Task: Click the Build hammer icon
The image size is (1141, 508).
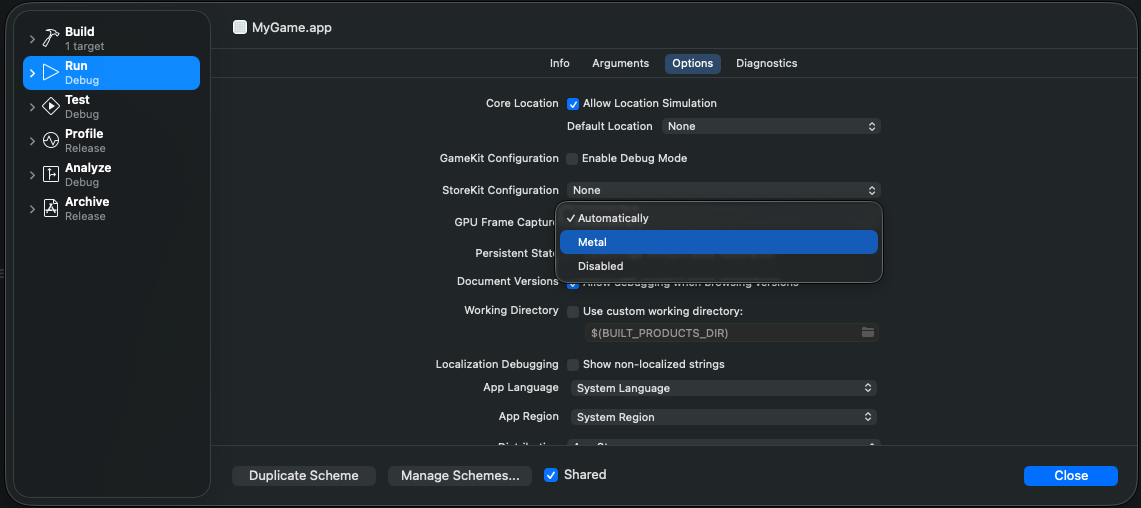Action: tap(51, 39)
